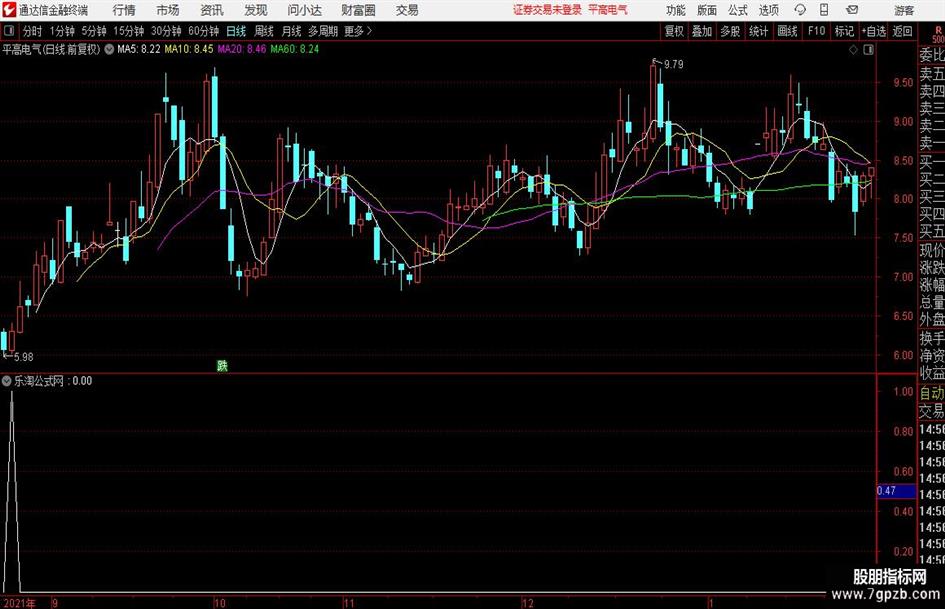
Task: Switch to the 月线 monthly tab
Action: click(x=291, y=31)
